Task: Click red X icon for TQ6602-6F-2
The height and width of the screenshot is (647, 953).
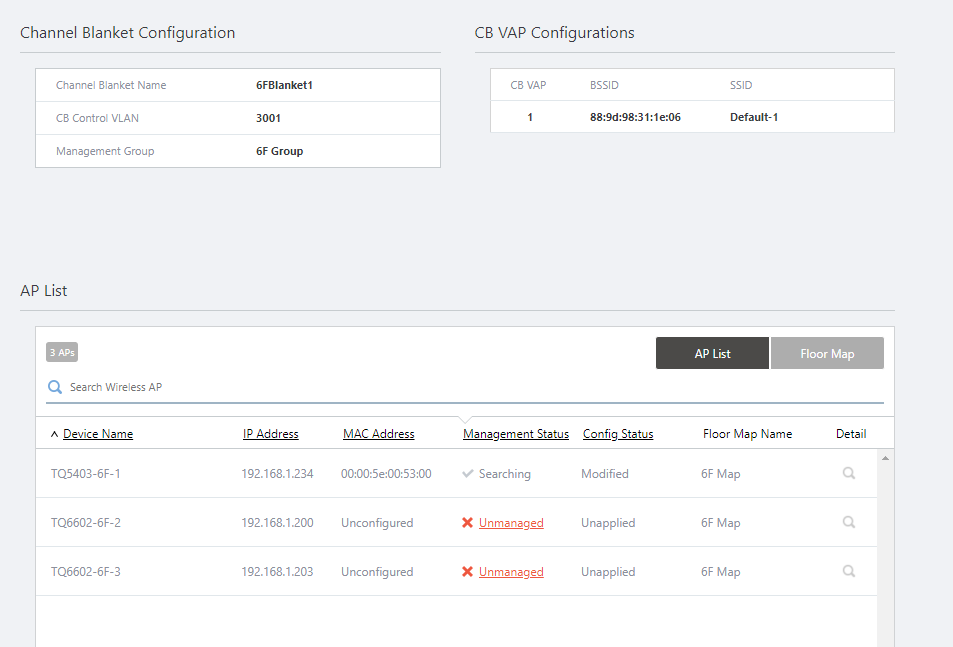Action: 467,523
